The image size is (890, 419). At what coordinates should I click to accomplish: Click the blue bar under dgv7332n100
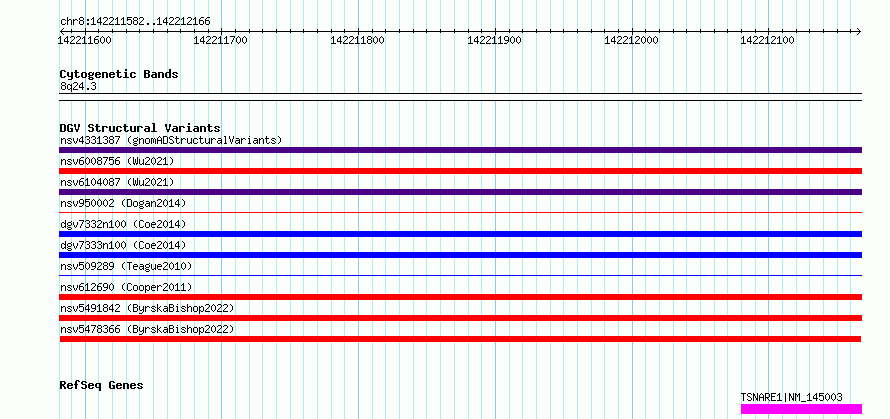(460, 234)
